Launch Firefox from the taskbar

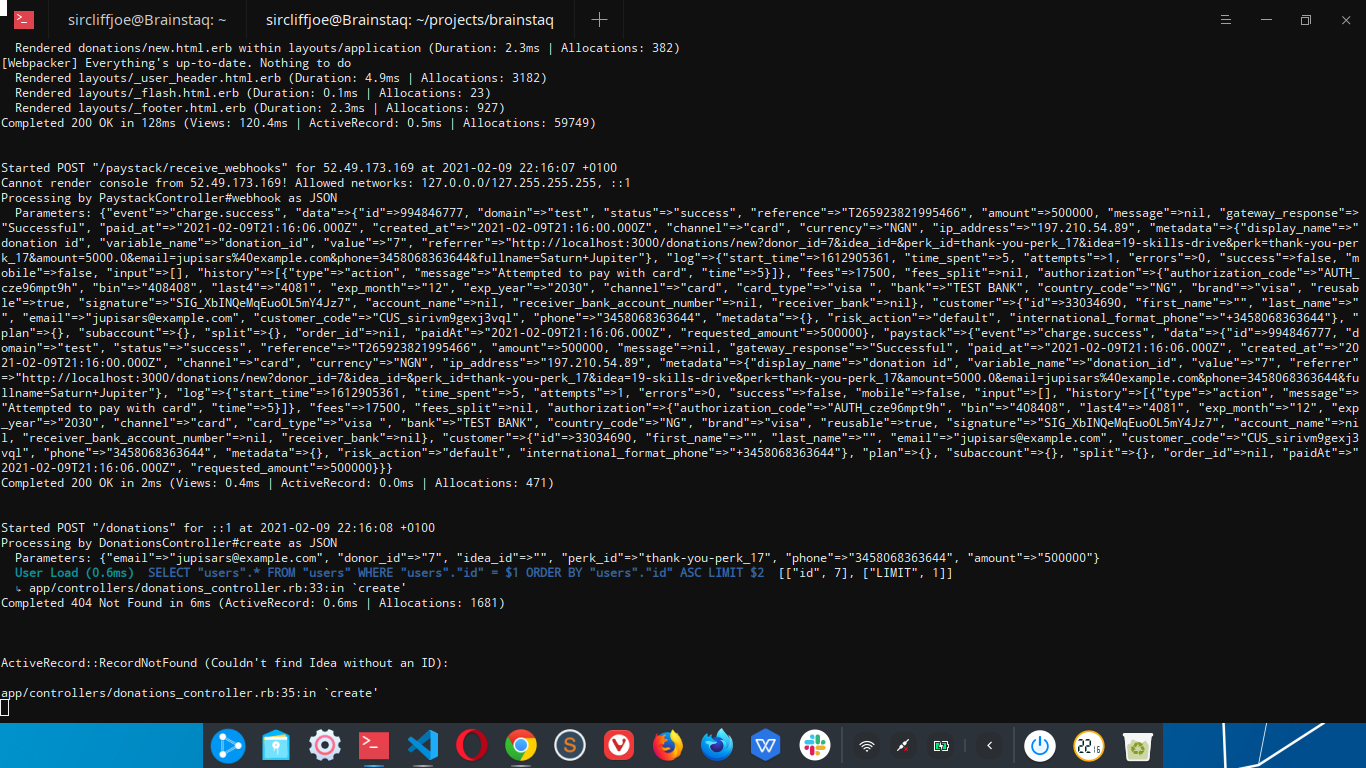click(x=667, y=745)
